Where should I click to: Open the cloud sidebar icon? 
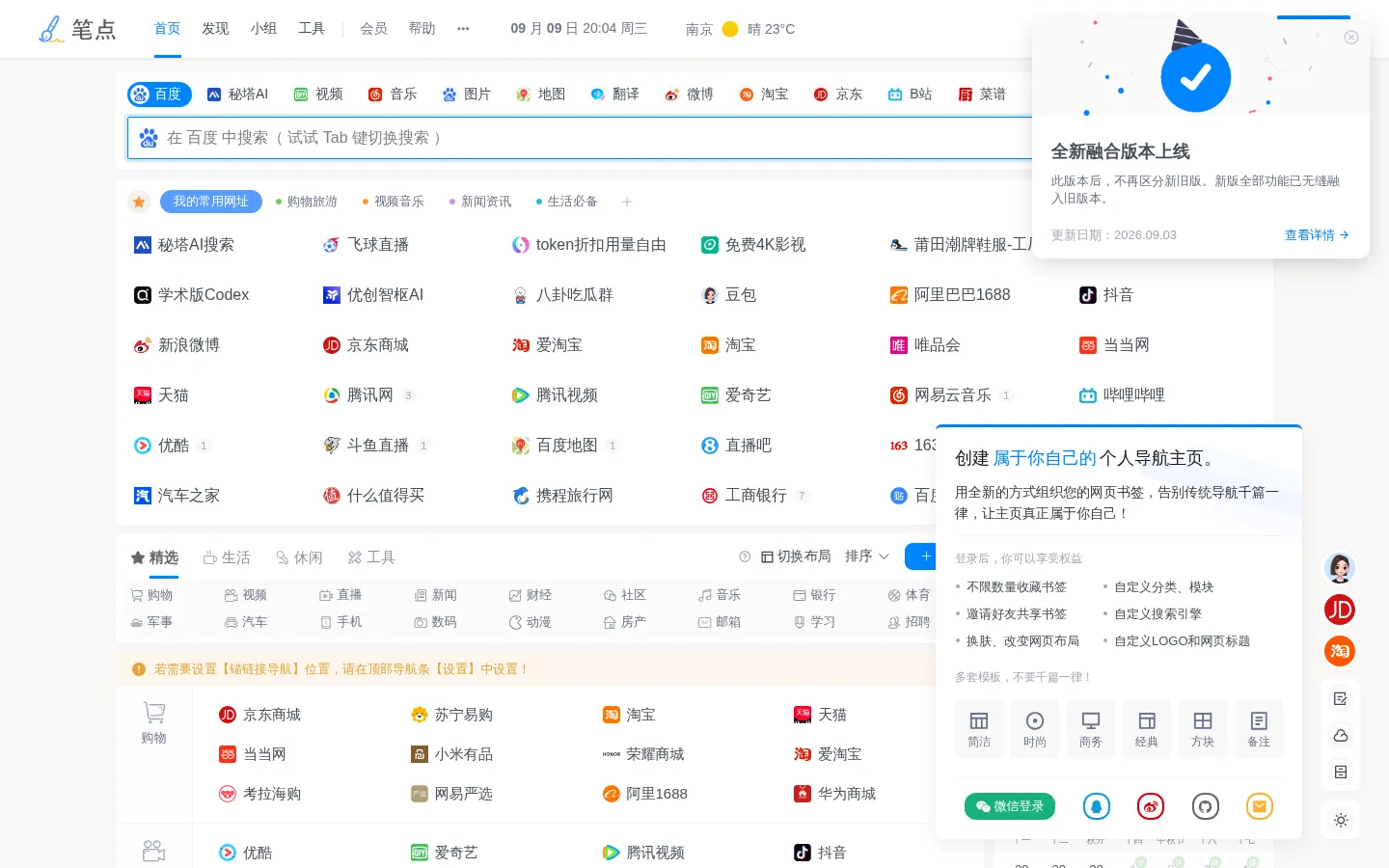pyautogui.click(x=1341, y=736)
